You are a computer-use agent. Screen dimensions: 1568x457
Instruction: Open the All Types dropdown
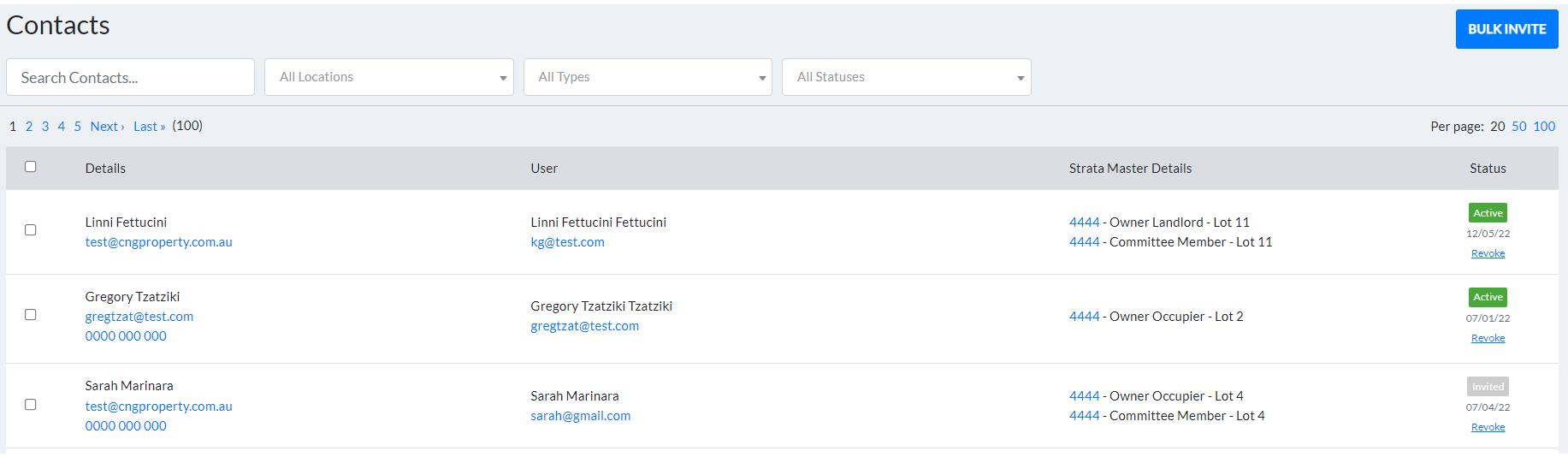648,77
